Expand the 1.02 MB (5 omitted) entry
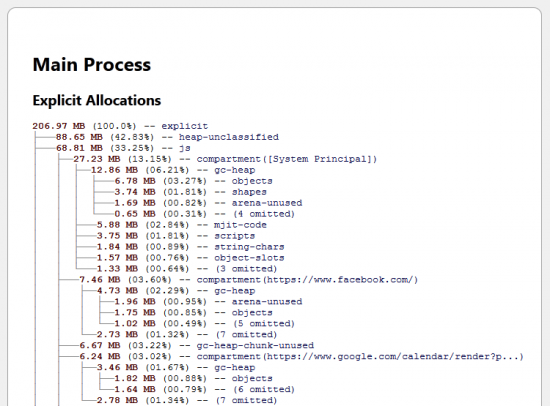 pyautogui.click(x=204, y=323)
